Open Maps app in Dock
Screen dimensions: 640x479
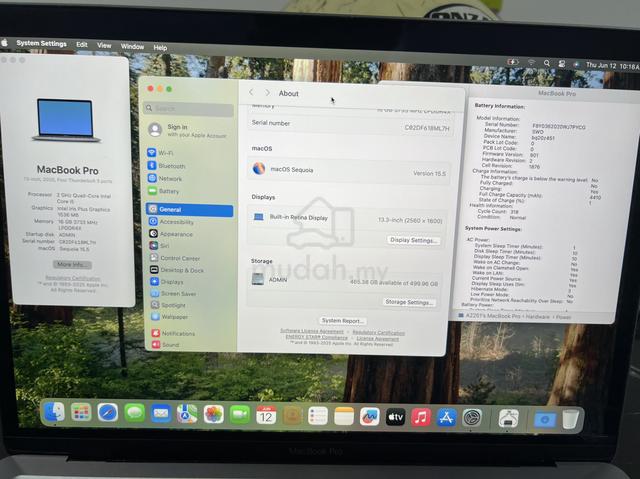[187, 414]
